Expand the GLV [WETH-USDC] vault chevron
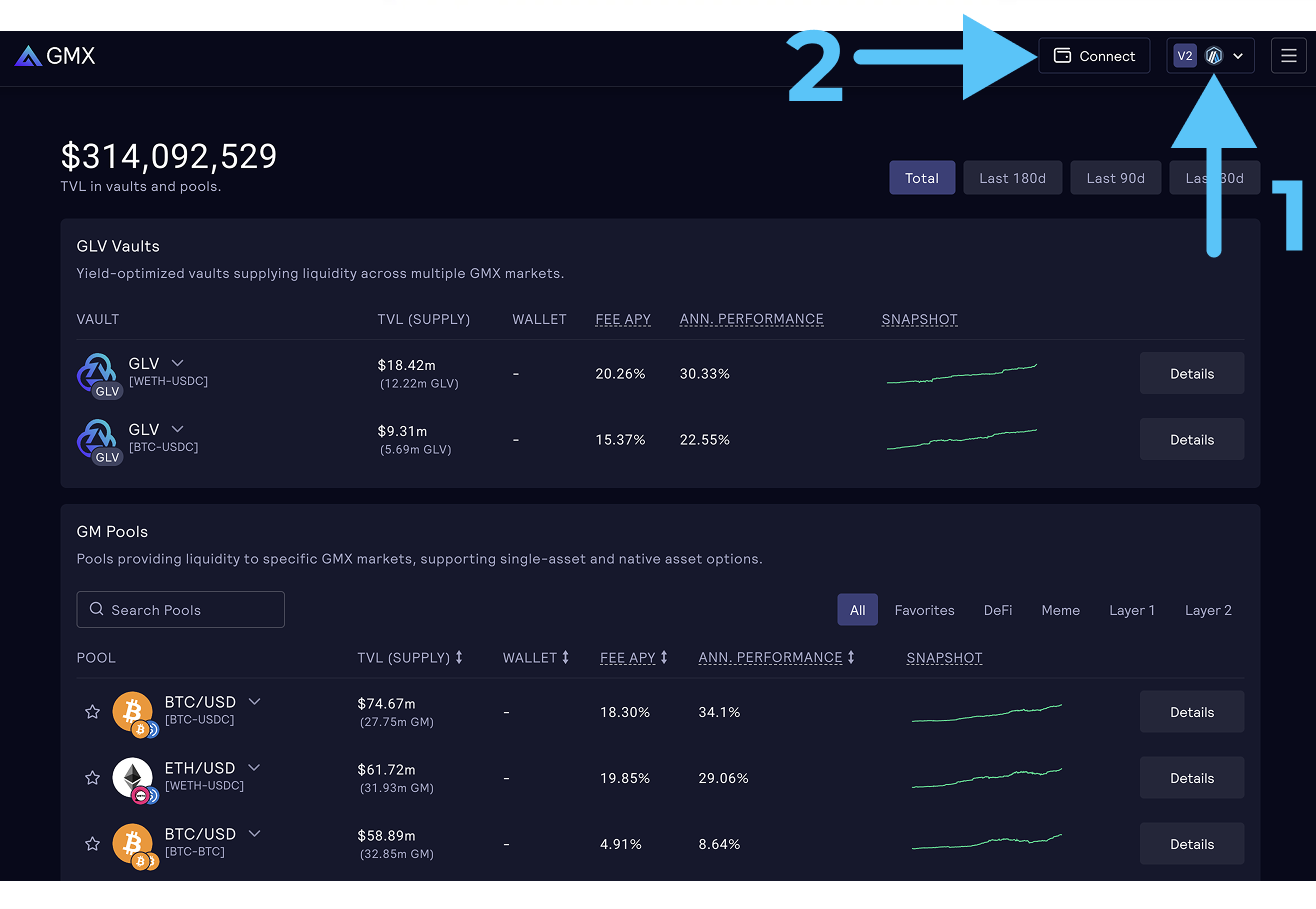The image size is (1316, 909). pyautogui.click(x=177, y=363)
